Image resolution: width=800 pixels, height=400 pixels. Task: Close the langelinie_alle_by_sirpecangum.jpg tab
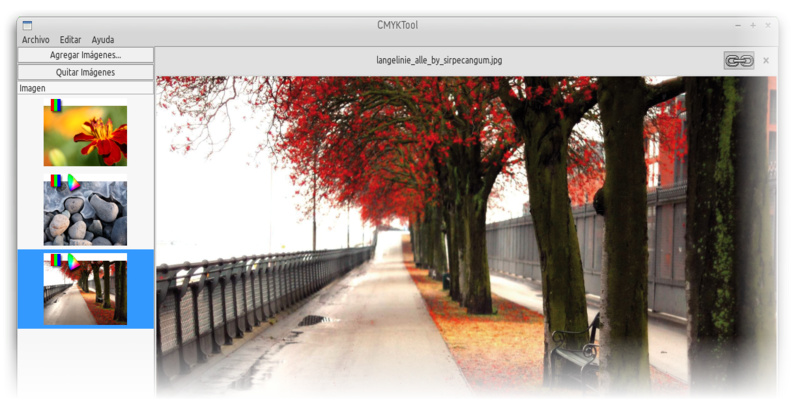(766, 61)
